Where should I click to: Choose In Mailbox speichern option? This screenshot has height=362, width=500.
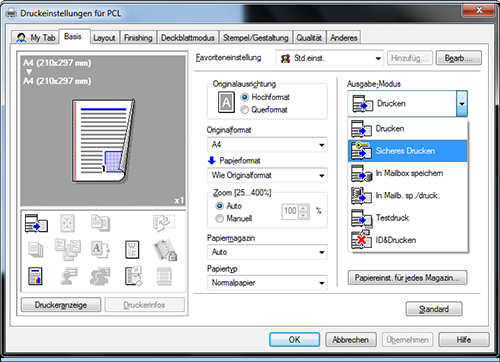pyautogui.click(x=408, y=173)
